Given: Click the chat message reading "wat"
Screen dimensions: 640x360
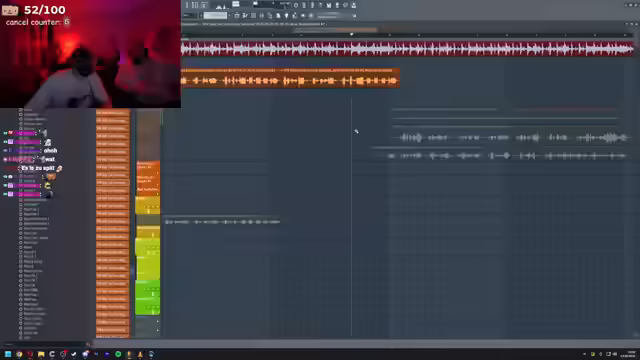Looking at the screenshot, I should tap(50, 159).
